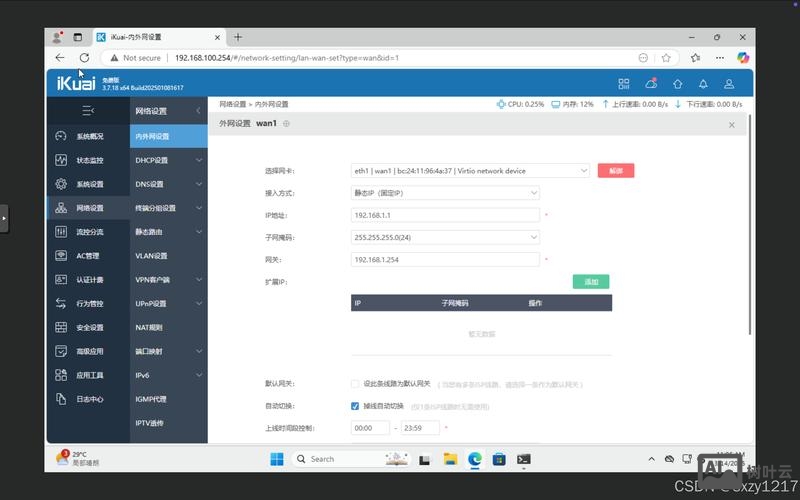Collapse the sidebar with the hamburger icon
Image resolution: width=800 pixels, height=500 pixels.
tap(88, 111)
